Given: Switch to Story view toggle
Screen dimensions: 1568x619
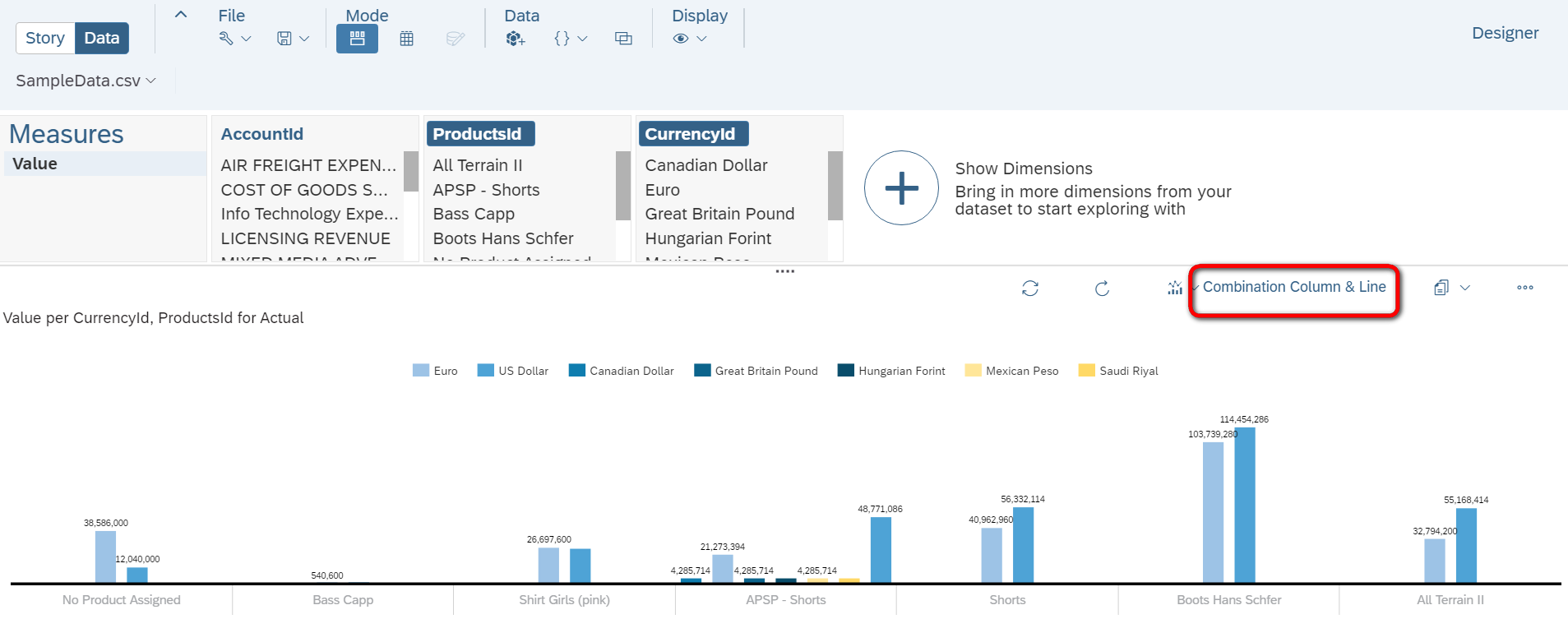Looking at the screenshot, I should pyautogui.click(x=45, y=38).
